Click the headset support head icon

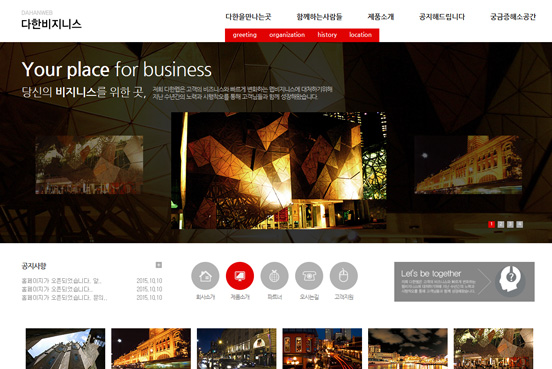(x=510, y=281)
